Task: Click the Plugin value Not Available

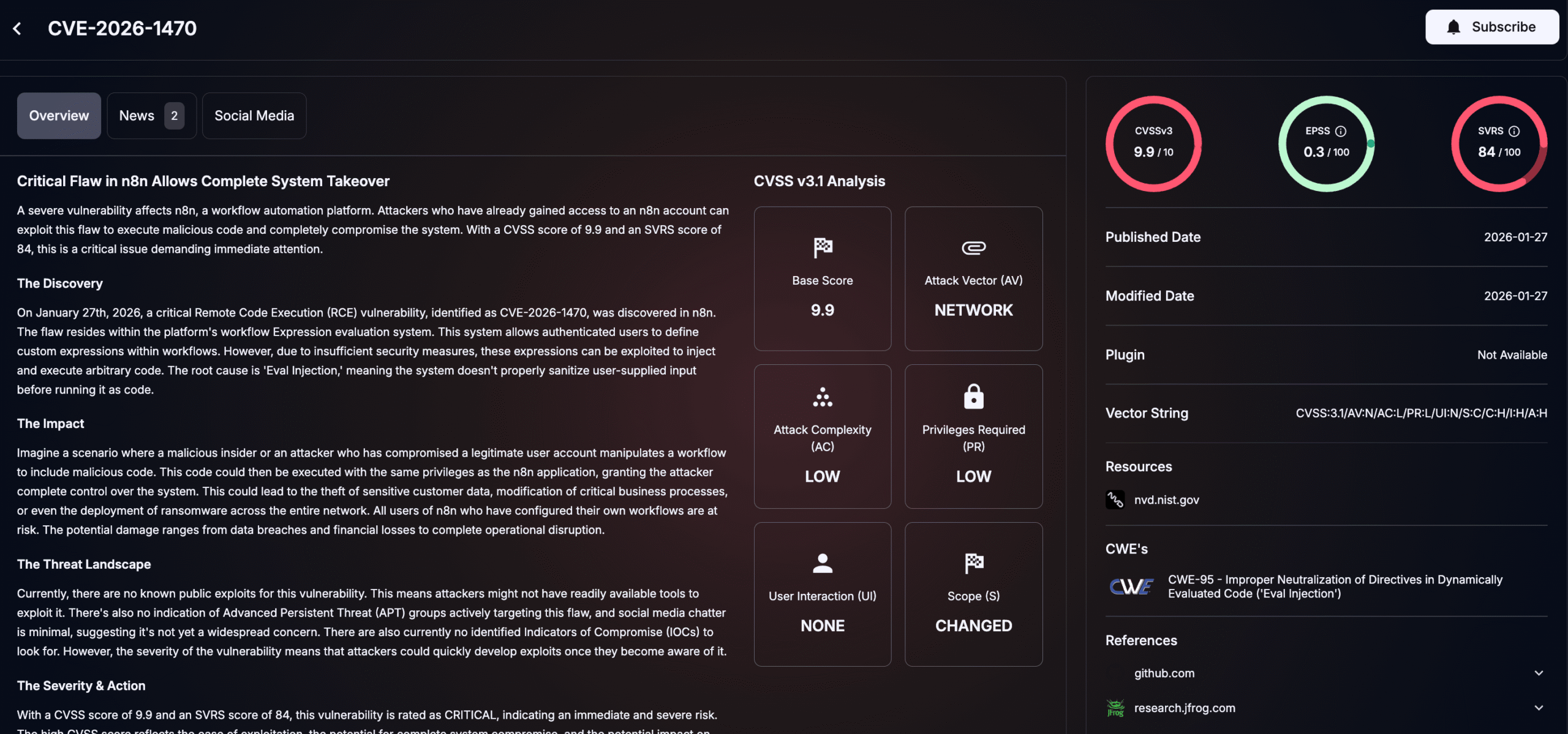Action: pos(1512,354)
